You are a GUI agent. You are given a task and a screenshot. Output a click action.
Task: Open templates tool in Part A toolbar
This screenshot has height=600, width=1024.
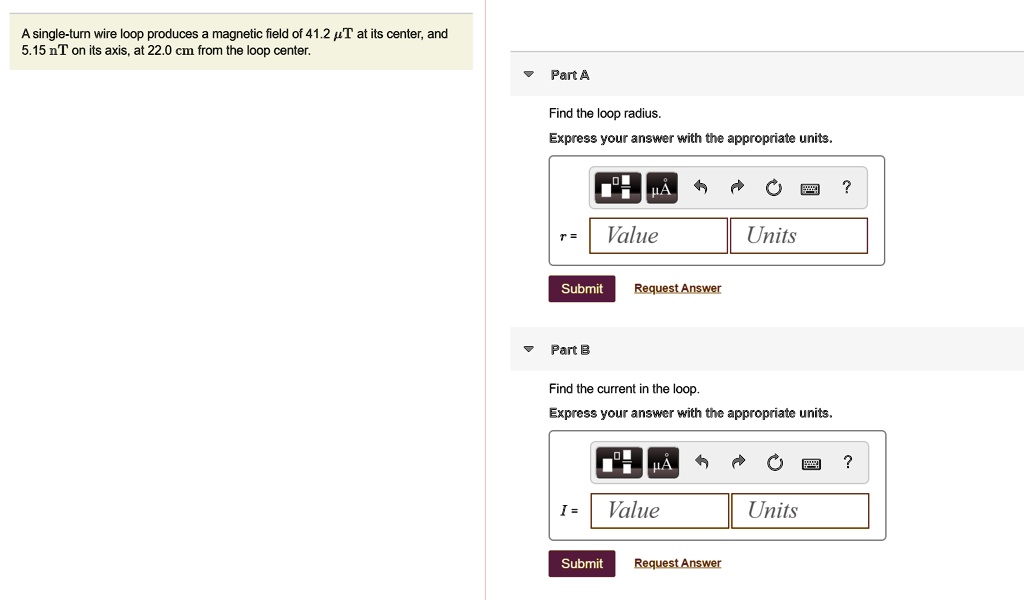coord(618,187)
